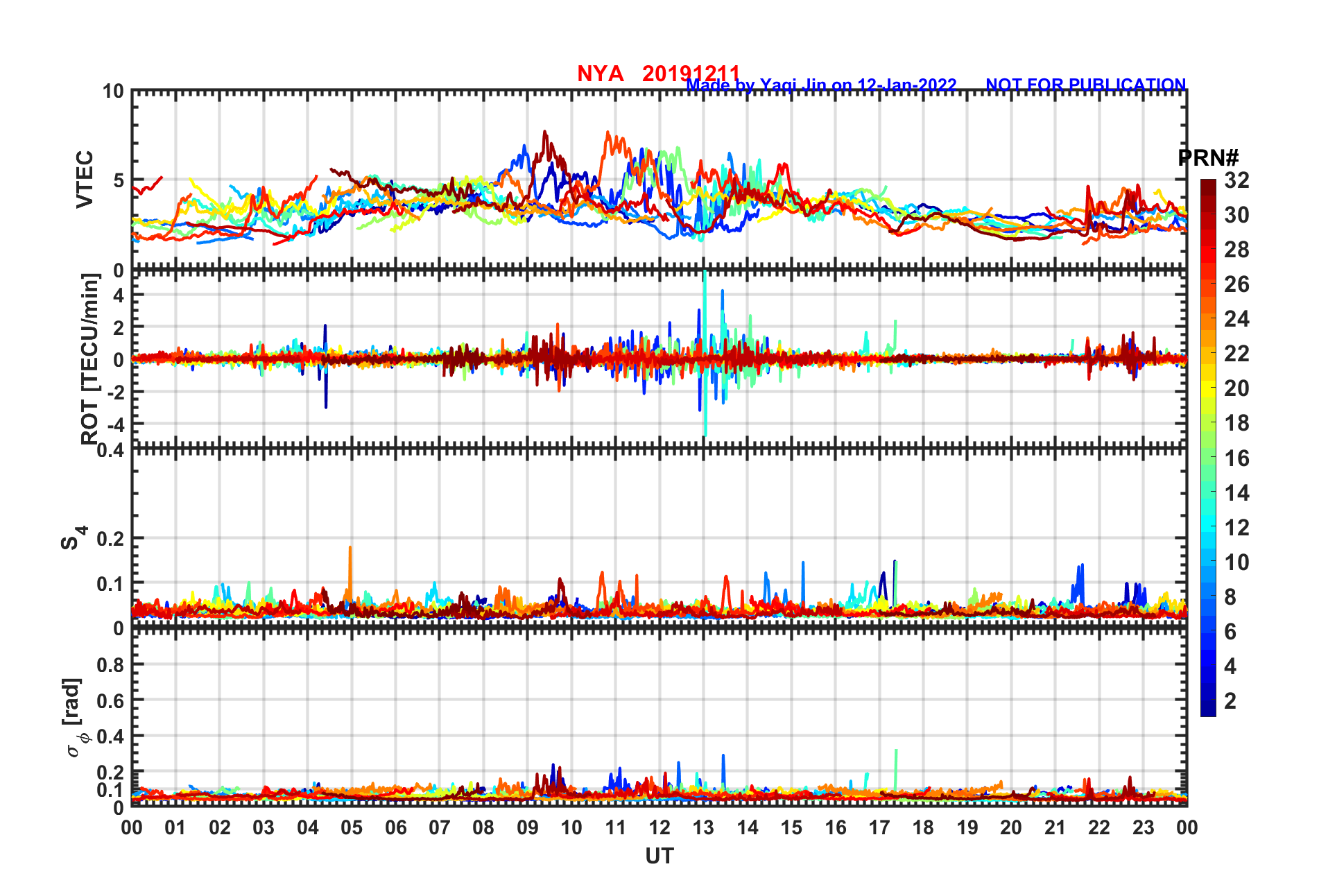The image size is (1319, 896).
Task: Click the x-axis tick label 17
Action: point(879,827)
